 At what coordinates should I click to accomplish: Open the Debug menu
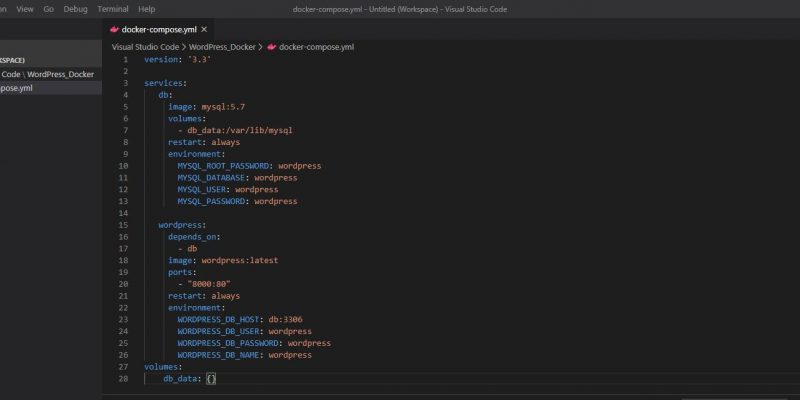point(76,9)
